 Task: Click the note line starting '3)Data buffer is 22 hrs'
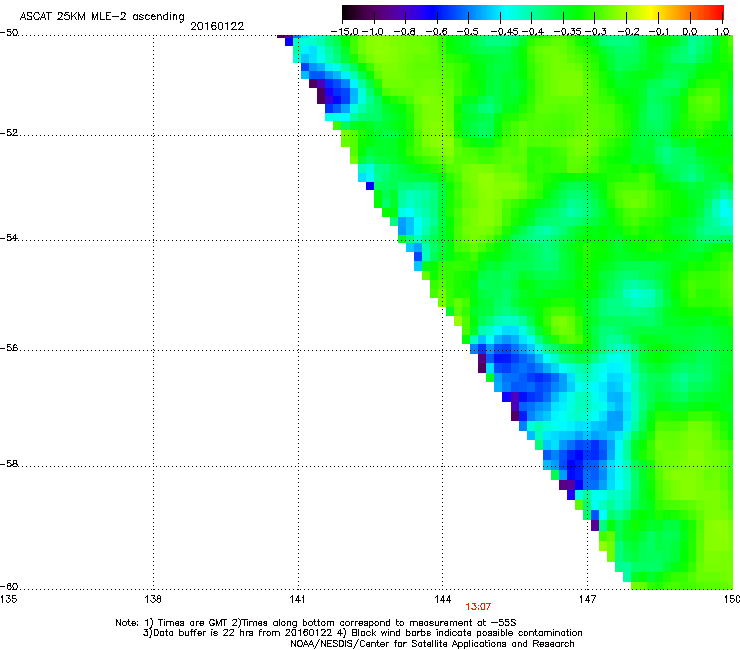tap(362, 633)
